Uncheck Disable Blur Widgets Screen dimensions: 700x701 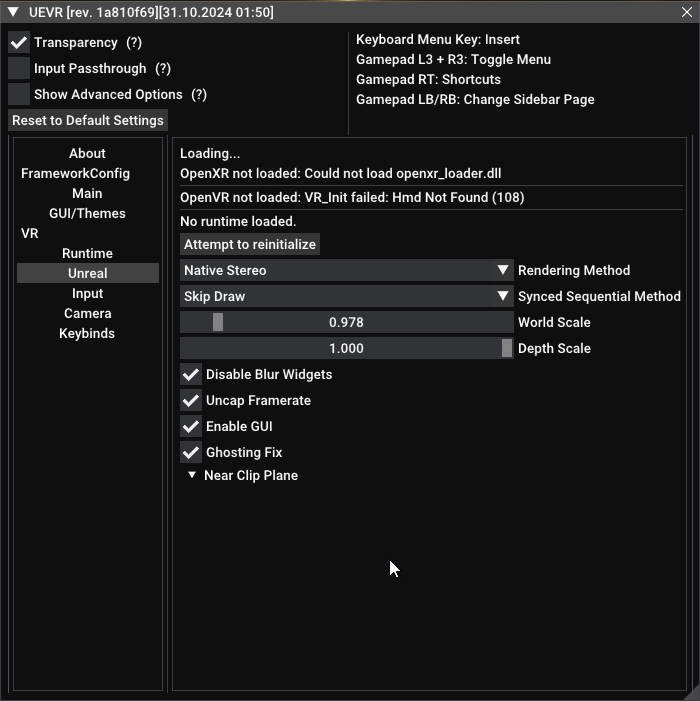[x=191, y=374]
